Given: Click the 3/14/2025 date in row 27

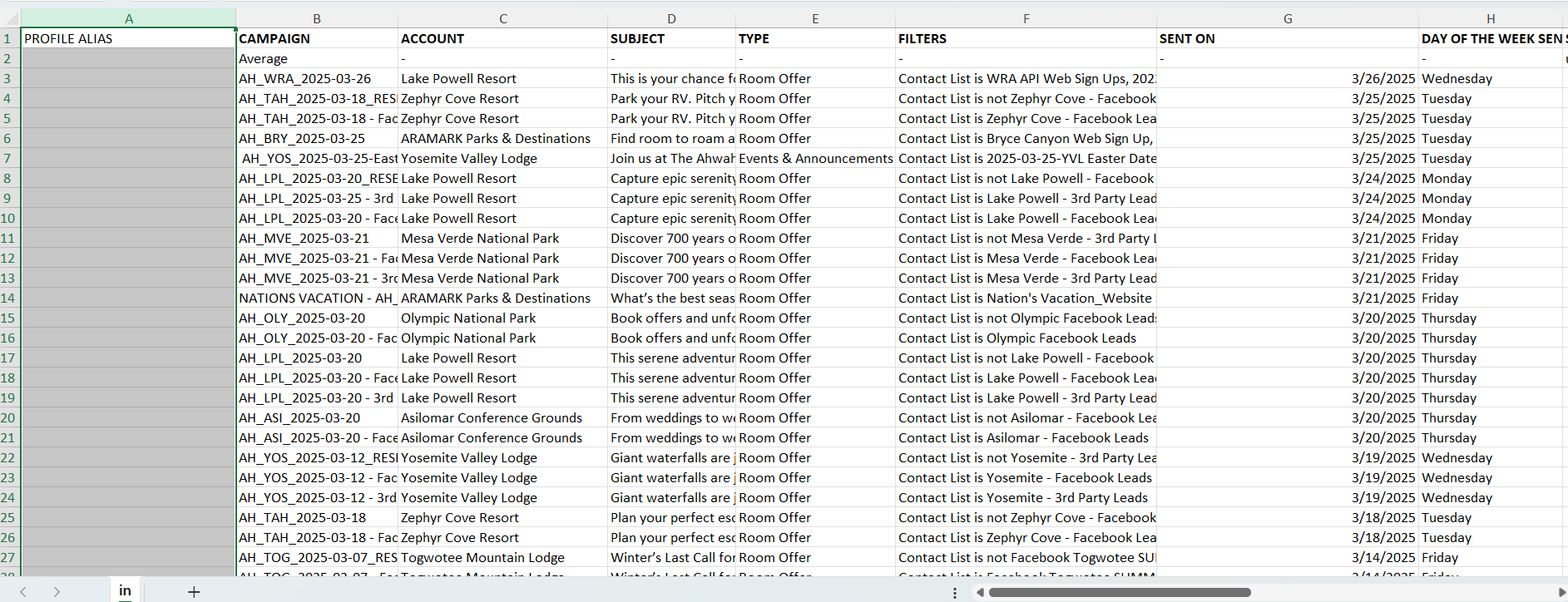Looking at the screenshot, I should (x=1288, y=557).
